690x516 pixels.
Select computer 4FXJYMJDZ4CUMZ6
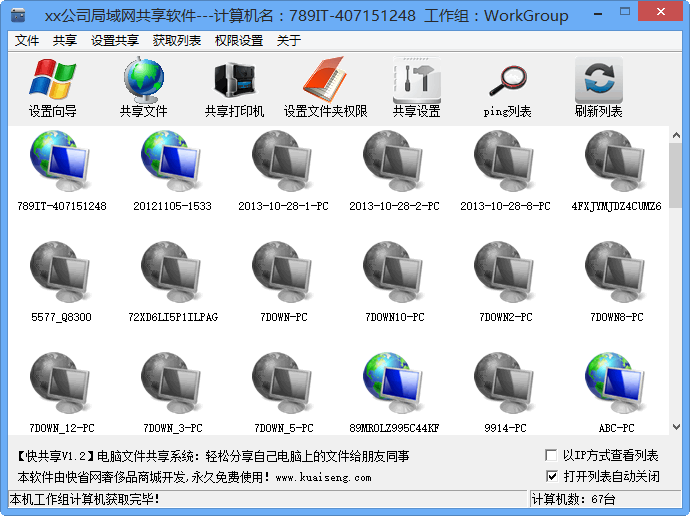(616, 171)
